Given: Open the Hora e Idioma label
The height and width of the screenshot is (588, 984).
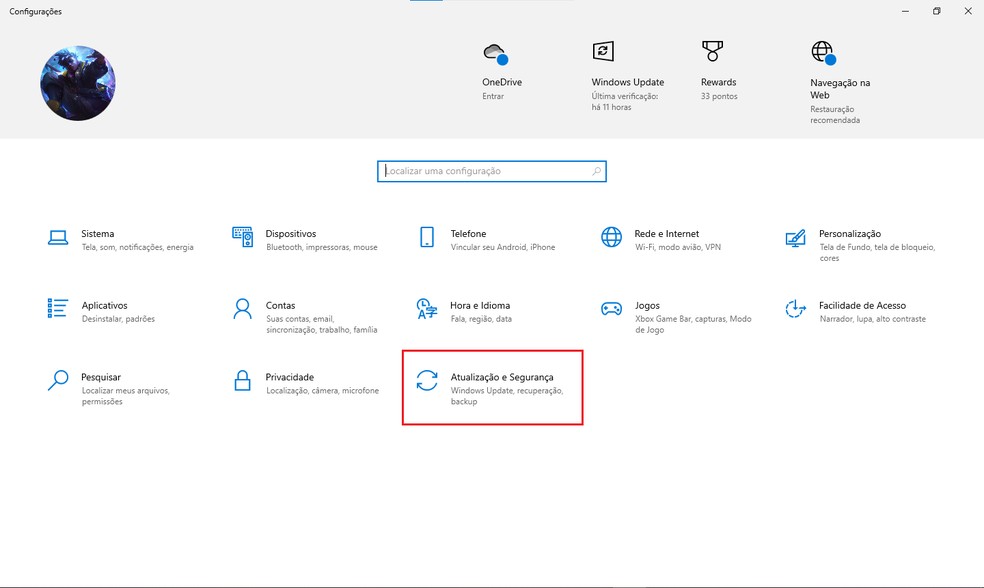Looking at the screenshot, I should [x=480, y=306].
